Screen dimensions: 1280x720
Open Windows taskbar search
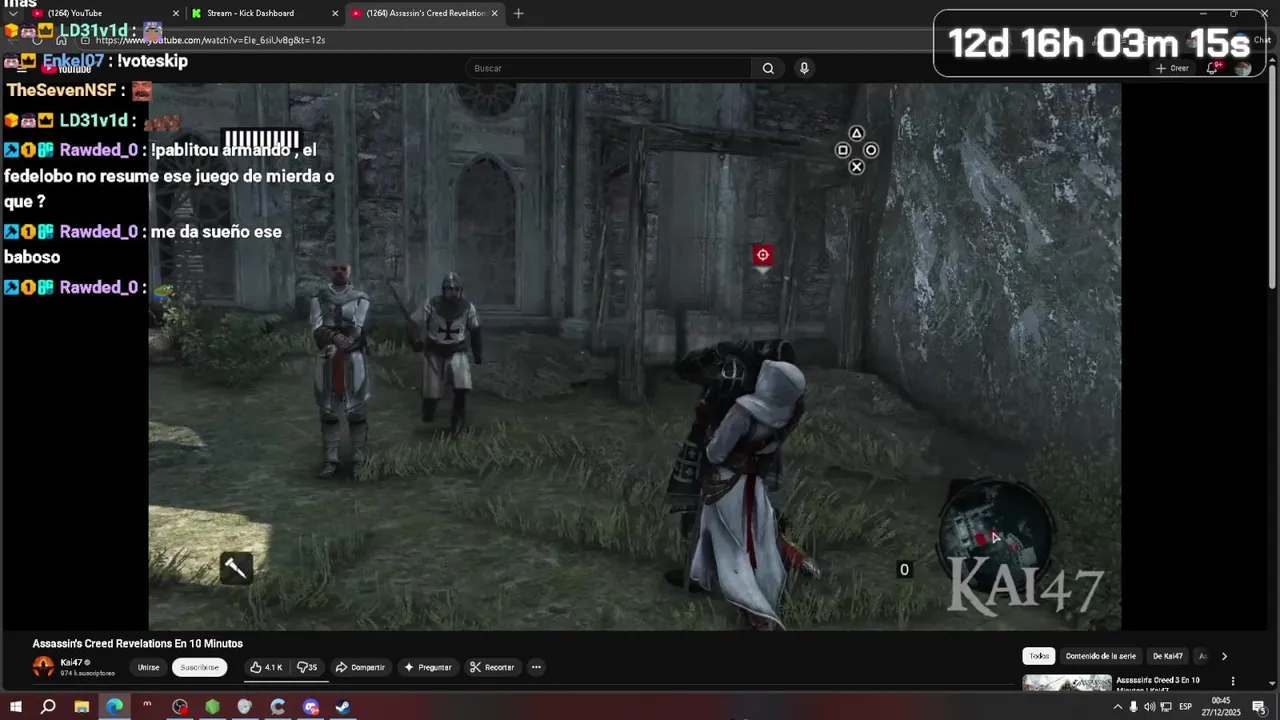point(48,707)
